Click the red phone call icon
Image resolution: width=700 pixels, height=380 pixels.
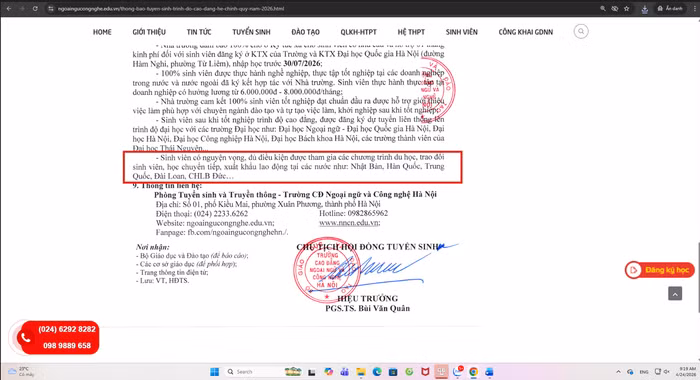point(25,338)
